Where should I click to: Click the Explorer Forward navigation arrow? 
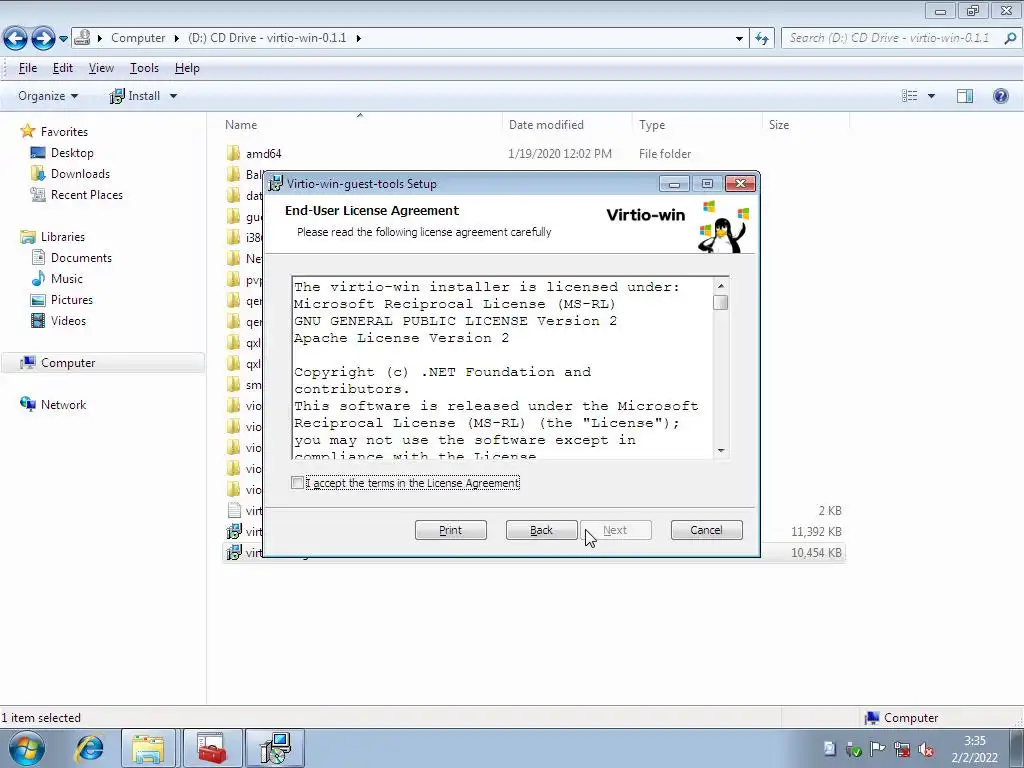(x=43, y=39)
